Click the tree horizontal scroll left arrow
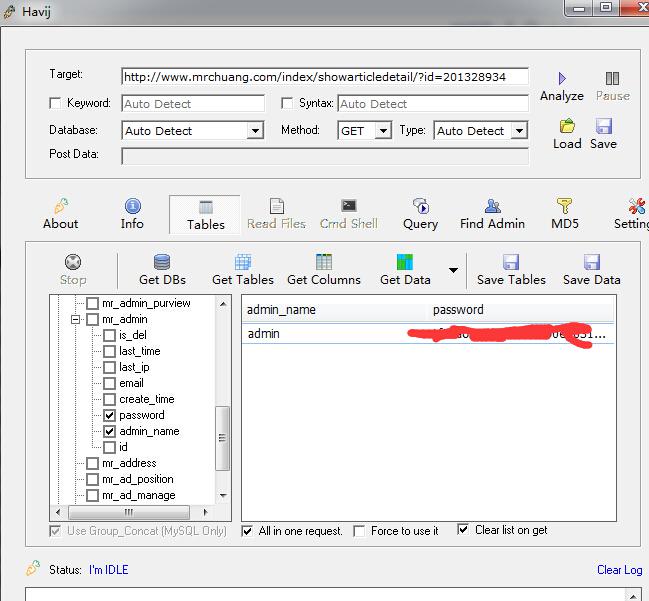 (58, 512)
